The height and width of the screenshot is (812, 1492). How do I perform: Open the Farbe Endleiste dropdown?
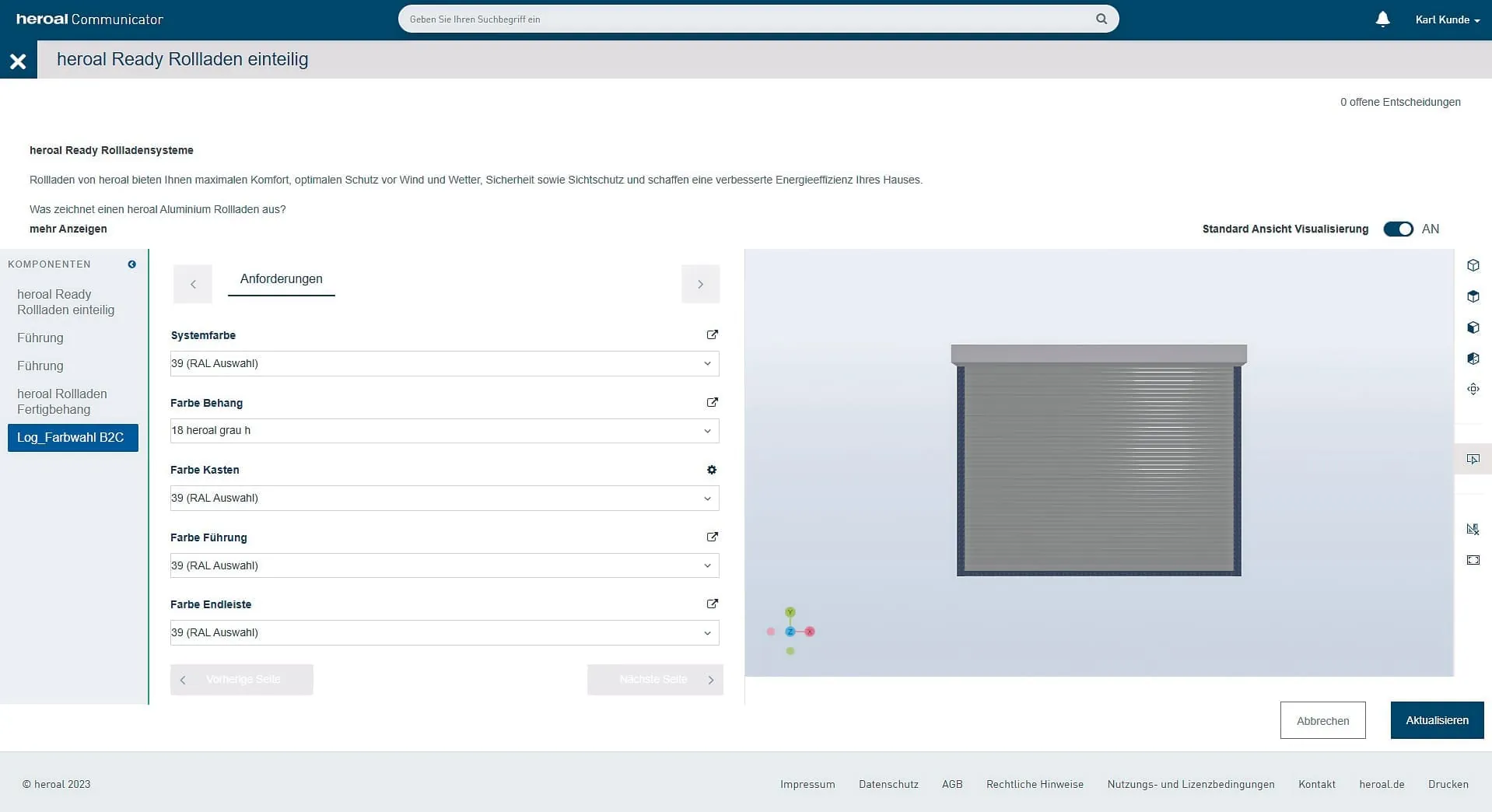tap(444, 632)
